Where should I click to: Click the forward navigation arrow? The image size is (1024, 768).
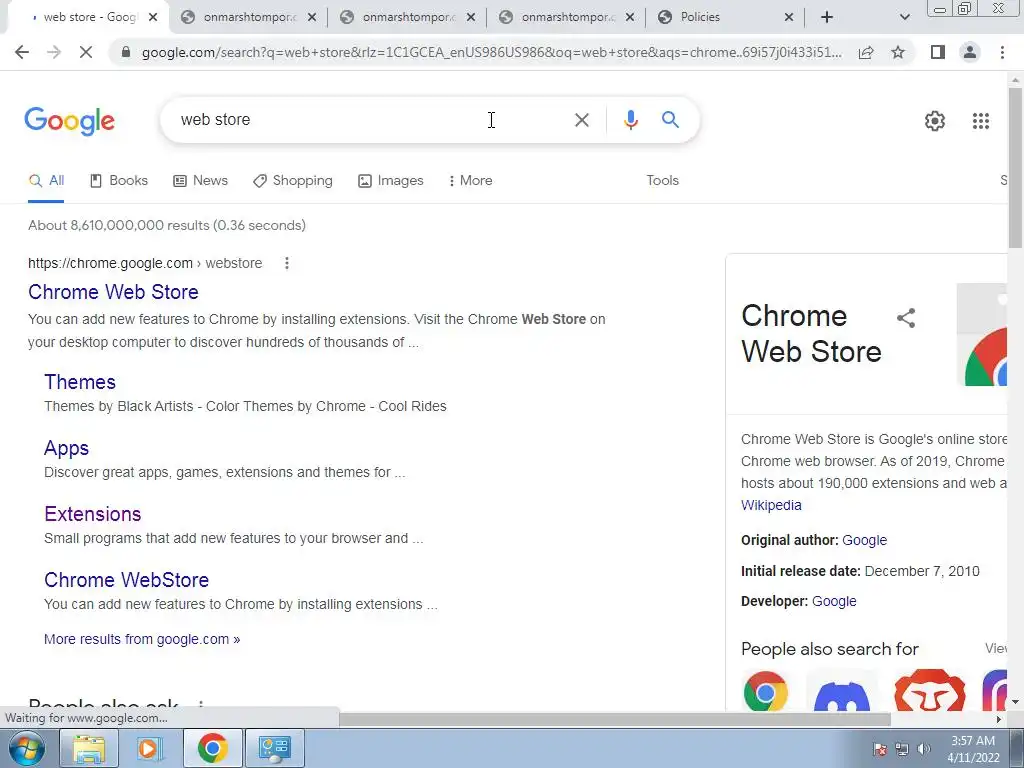(x=54, y=52)
